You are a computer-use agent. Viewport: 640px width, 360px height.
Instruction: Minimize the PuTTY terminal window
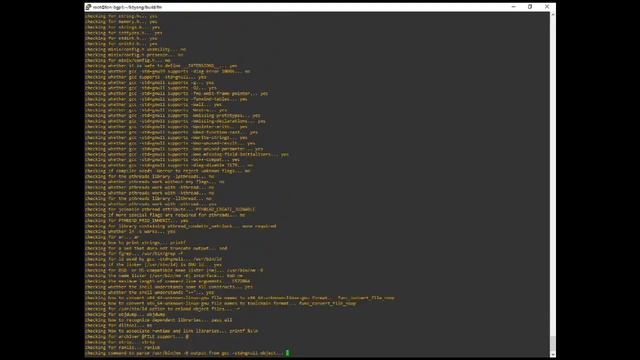[513, 7]
